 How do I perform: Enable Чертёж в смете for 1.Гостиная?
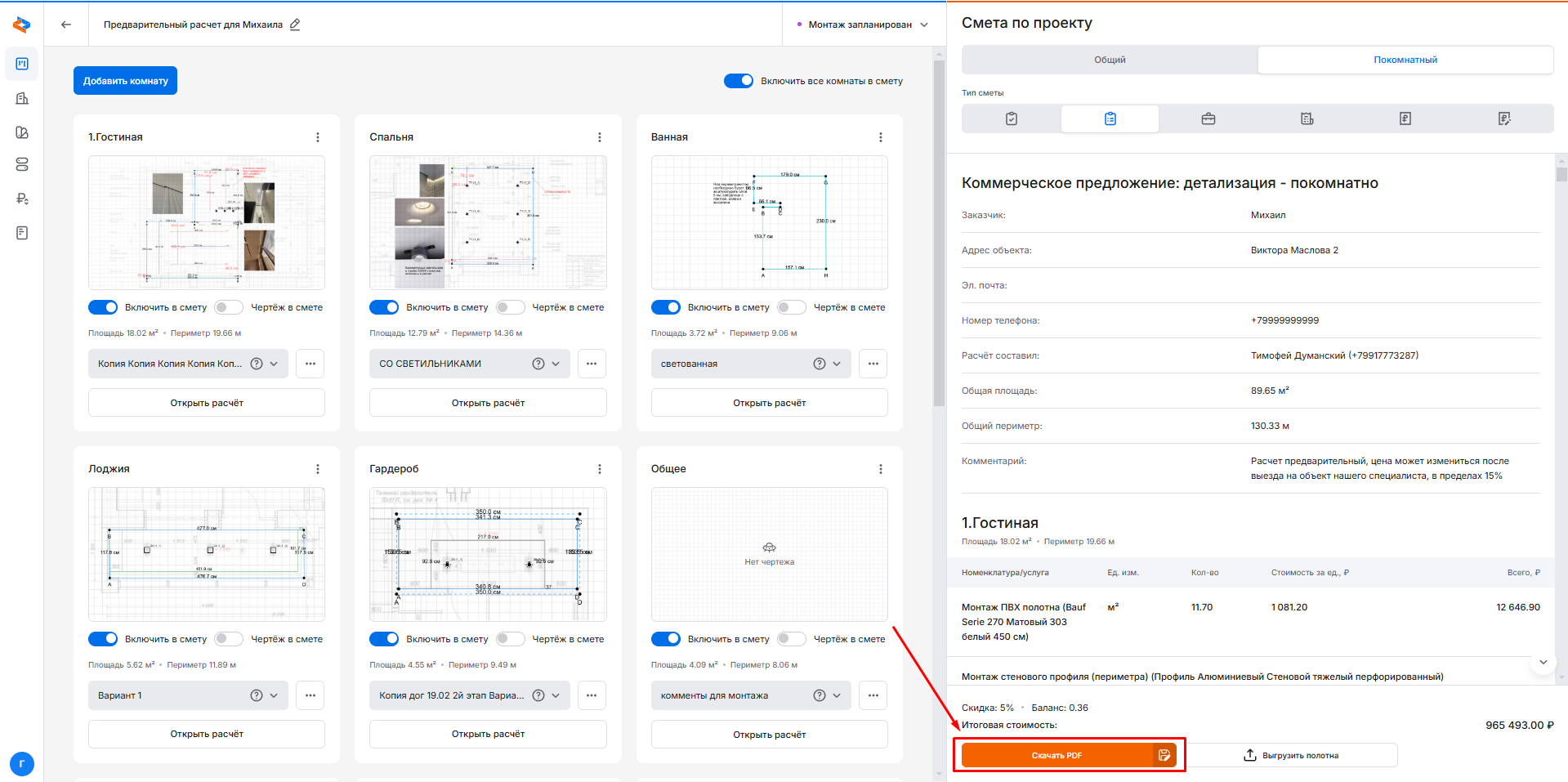(229, 307)
